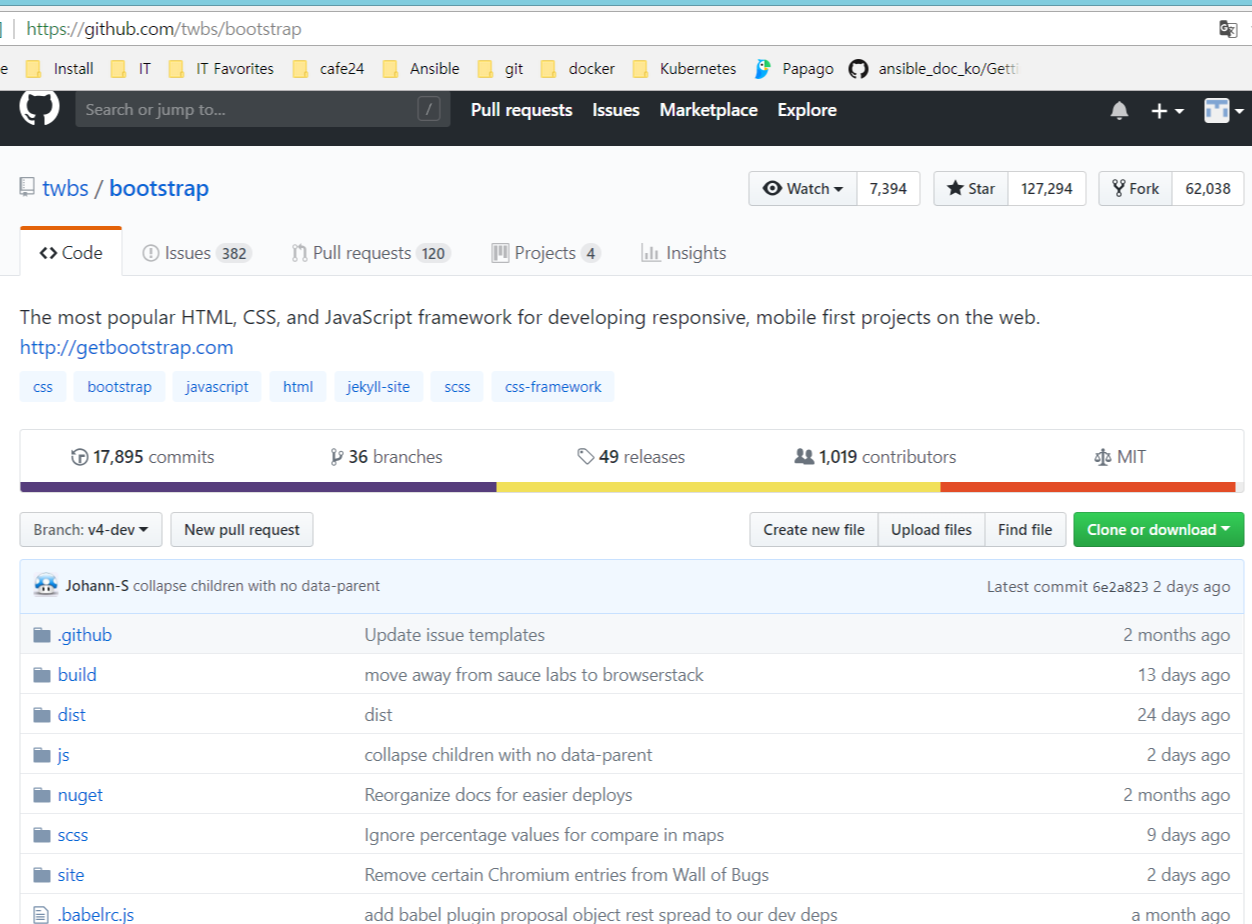The width and height of the screenshot is (1252, 924).
Task: Open IT Favorites bookmark folder
Action: (x=221, y=69)
